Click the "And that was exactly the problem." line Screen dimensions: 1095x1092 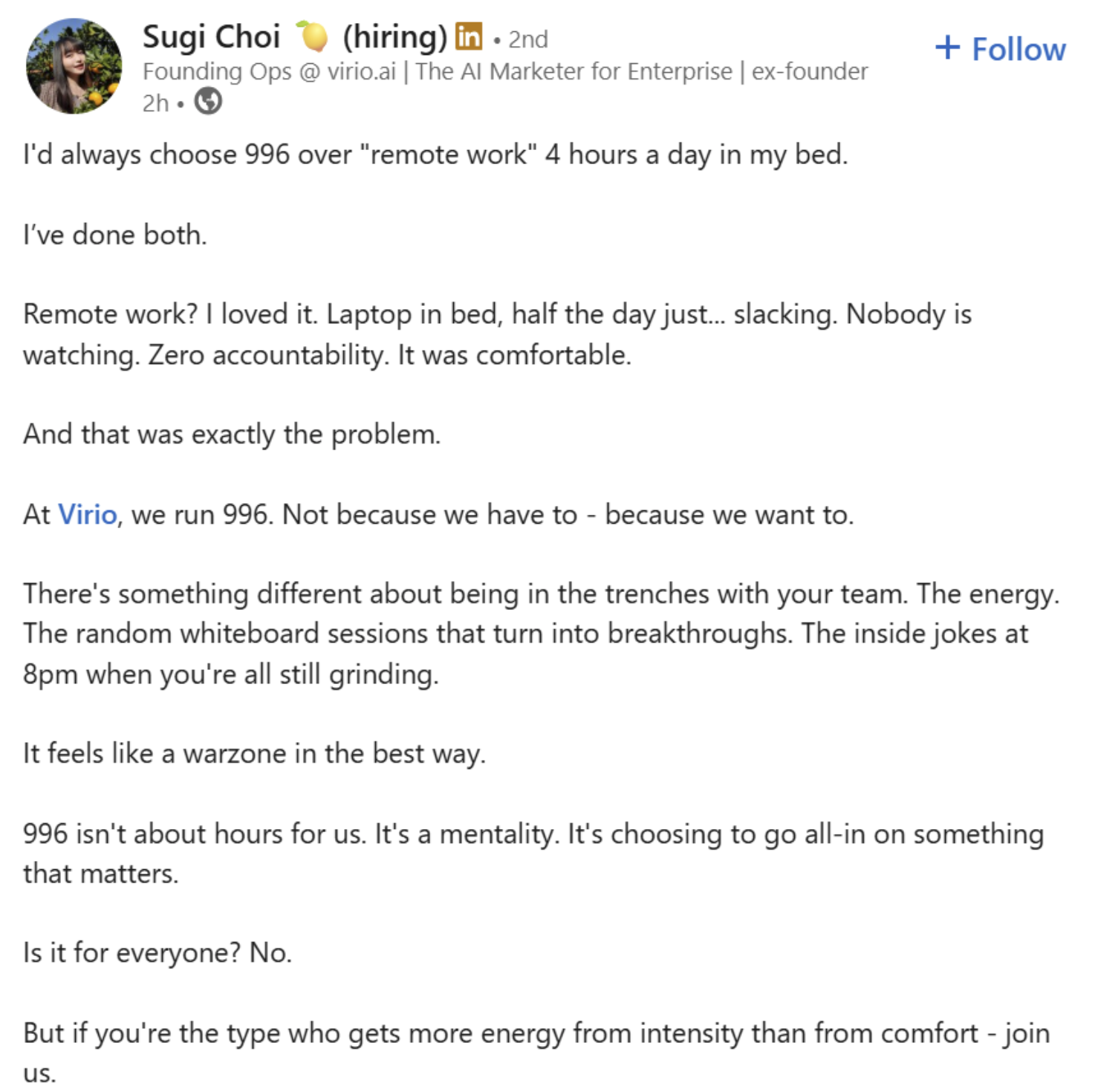232,434
